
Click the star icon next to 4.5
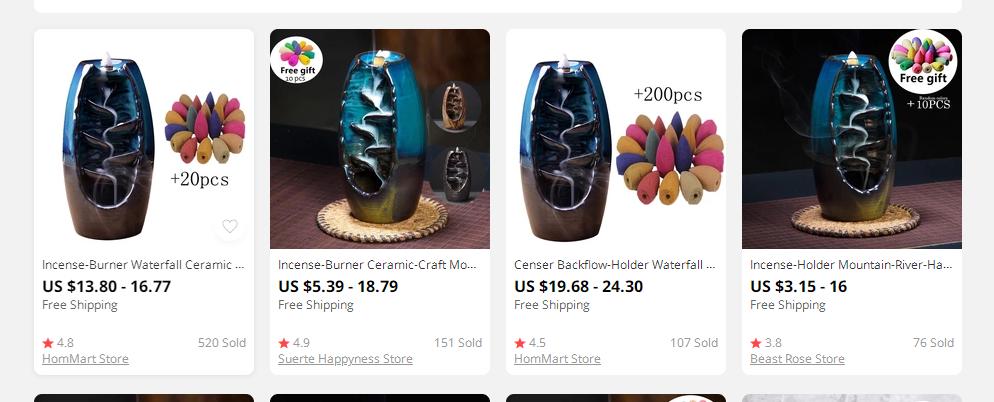520,343
